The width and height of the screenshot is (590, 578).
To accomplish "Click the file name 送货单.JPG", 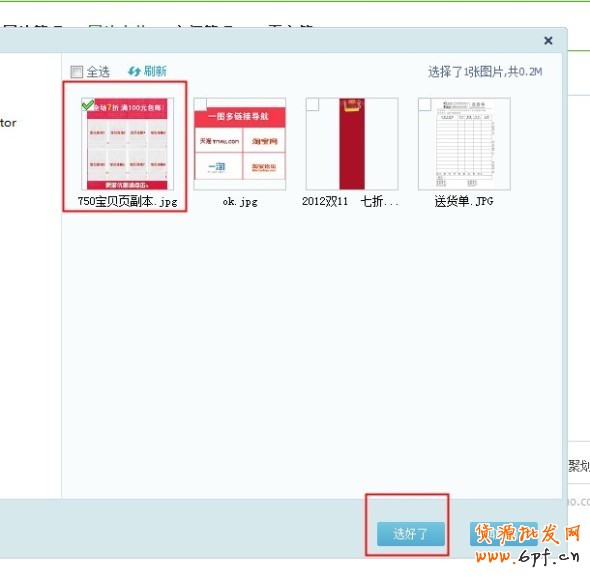I will pos(464,201).
